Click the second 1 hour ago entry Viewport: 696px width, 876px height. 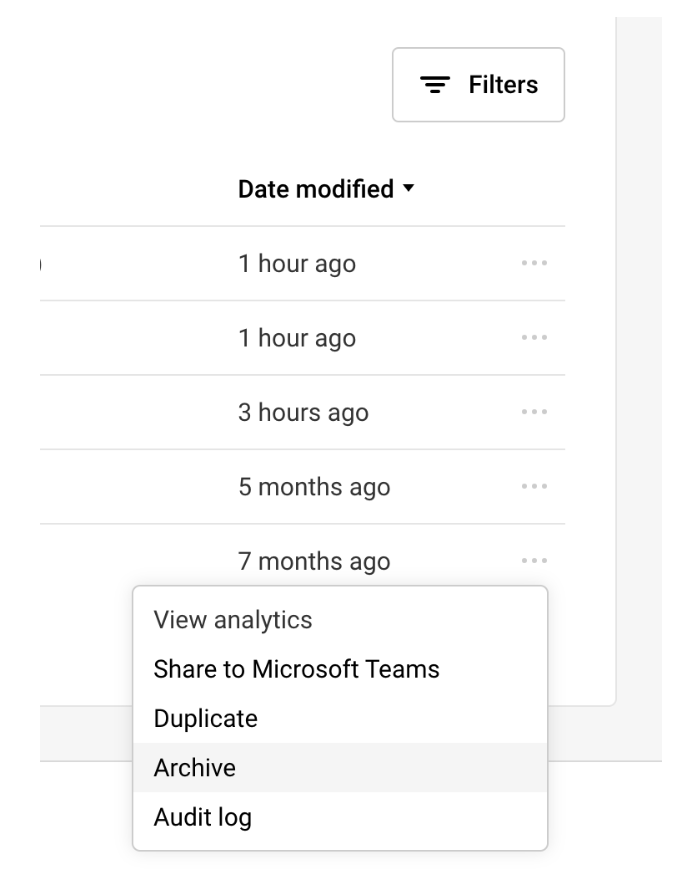pyautogui.click(x=296, y=339)
